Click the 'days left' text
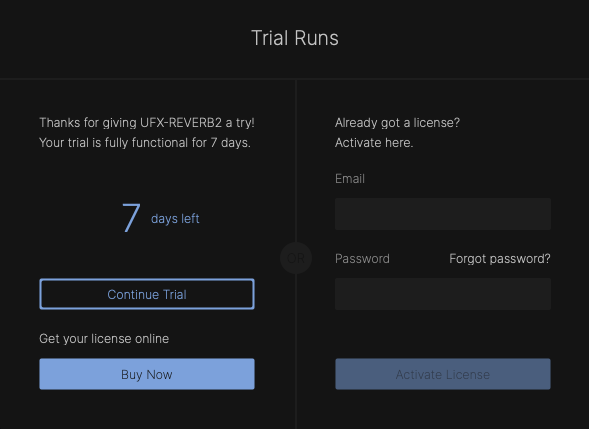 click(175, 219)
